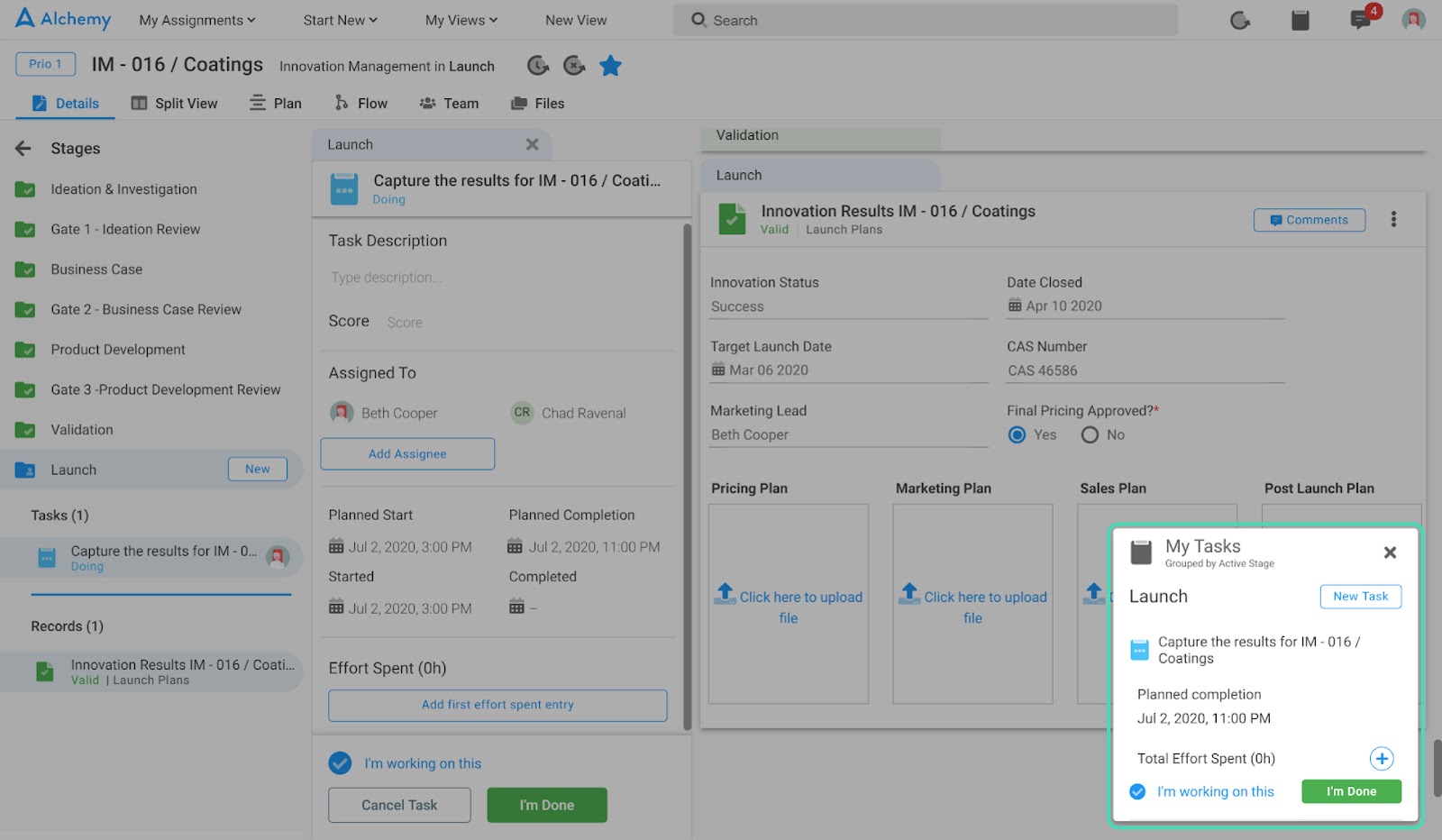Expand the Validation stage bar
The height and width of the screenshot is (840, 1442).
[820, 136]
